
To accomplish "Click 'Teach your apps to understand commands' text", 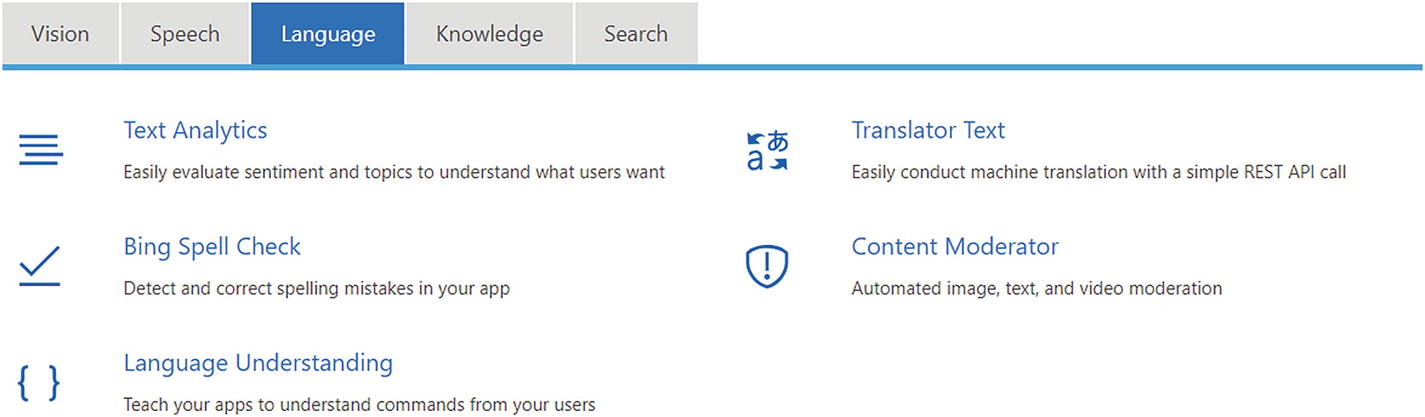I will pos(359,405).
